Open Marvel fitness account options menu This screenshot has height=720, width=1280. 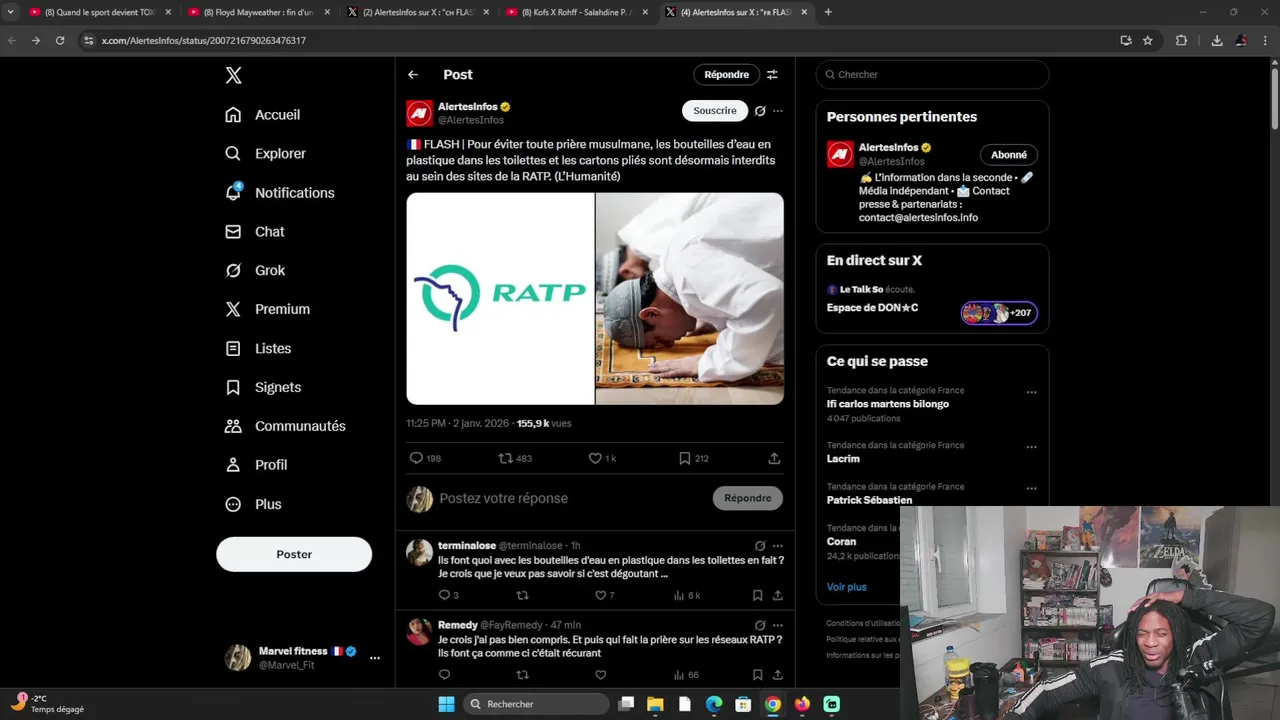click(375, 658)
